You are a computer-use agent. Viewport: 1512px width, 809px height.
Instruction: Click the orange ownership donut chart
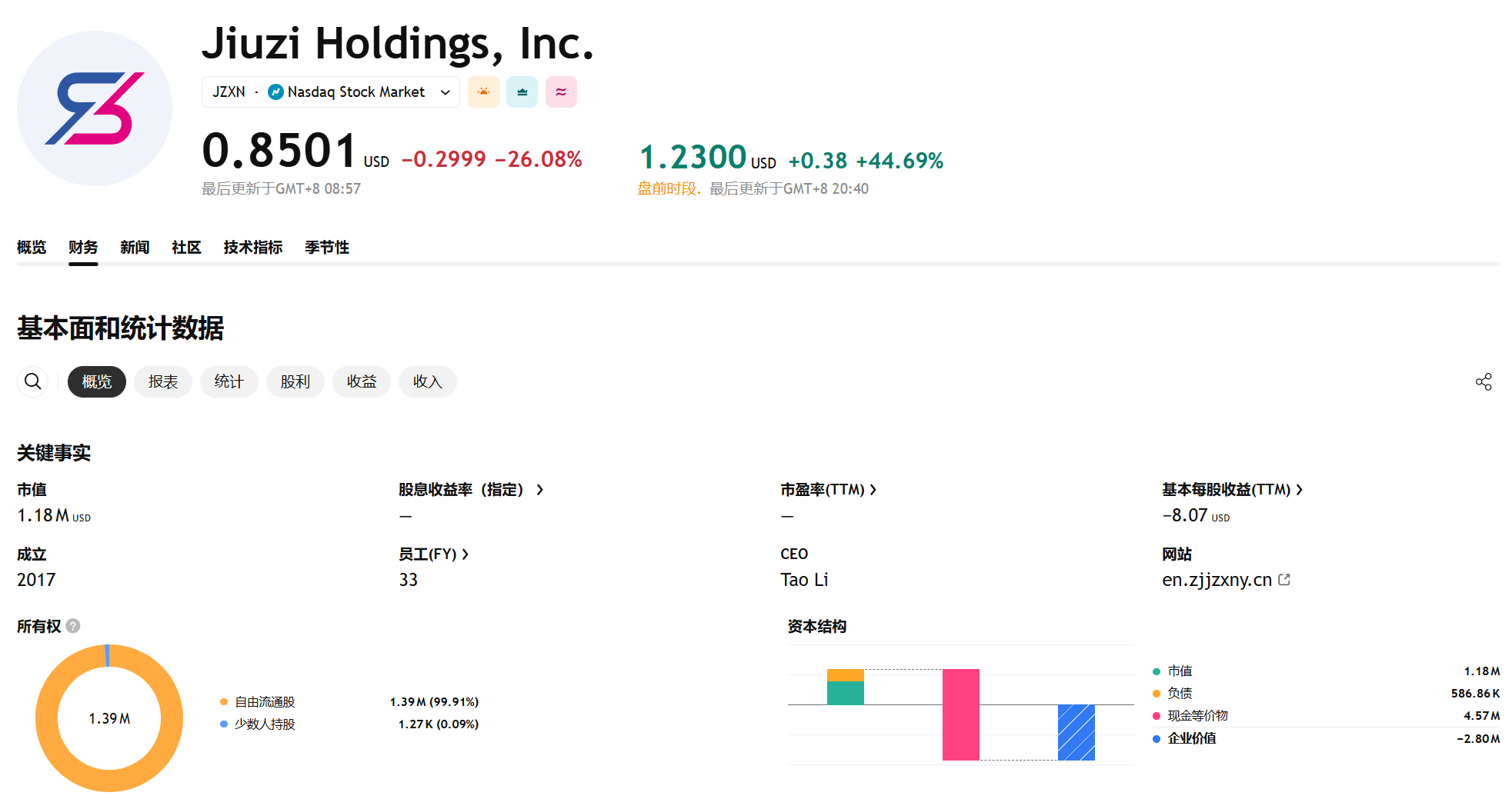[x=46, y=718]
